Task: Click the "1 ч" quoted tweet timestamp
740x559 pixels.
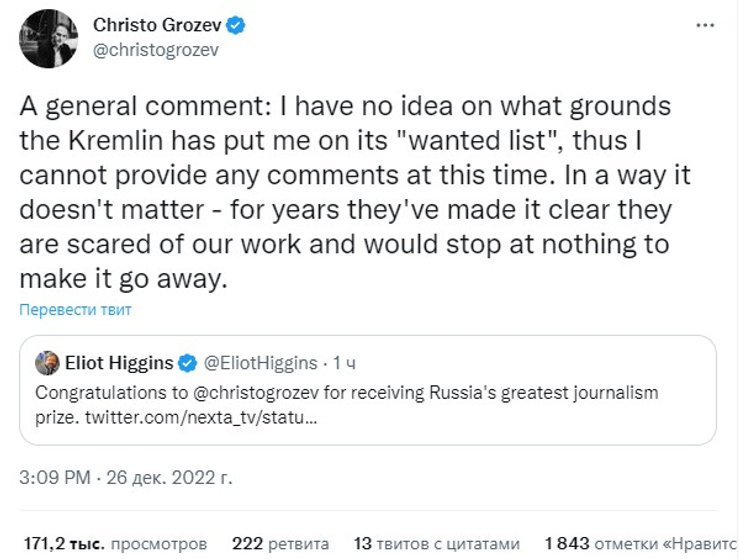Action: pos(343,362)
